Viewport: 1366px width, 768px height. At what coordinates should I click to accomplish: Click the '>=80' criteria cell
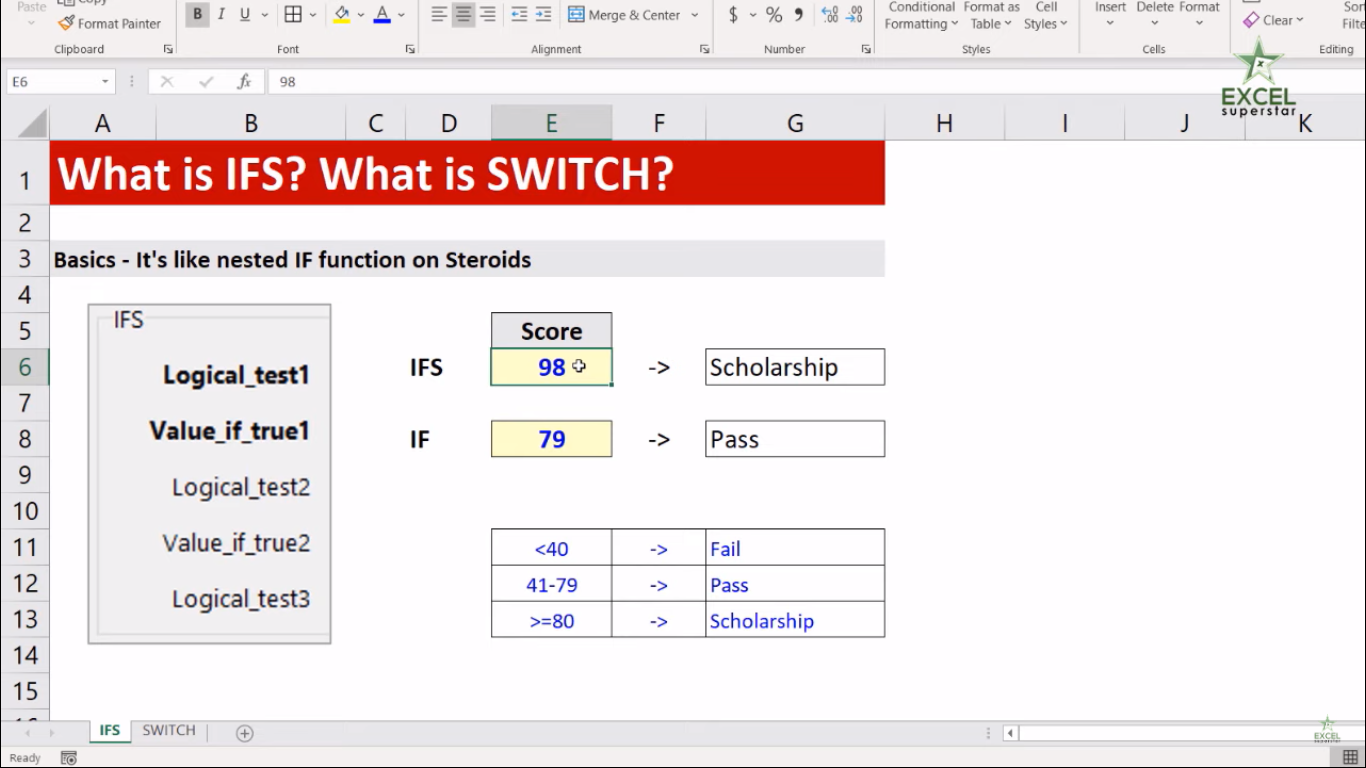(551, 620)
